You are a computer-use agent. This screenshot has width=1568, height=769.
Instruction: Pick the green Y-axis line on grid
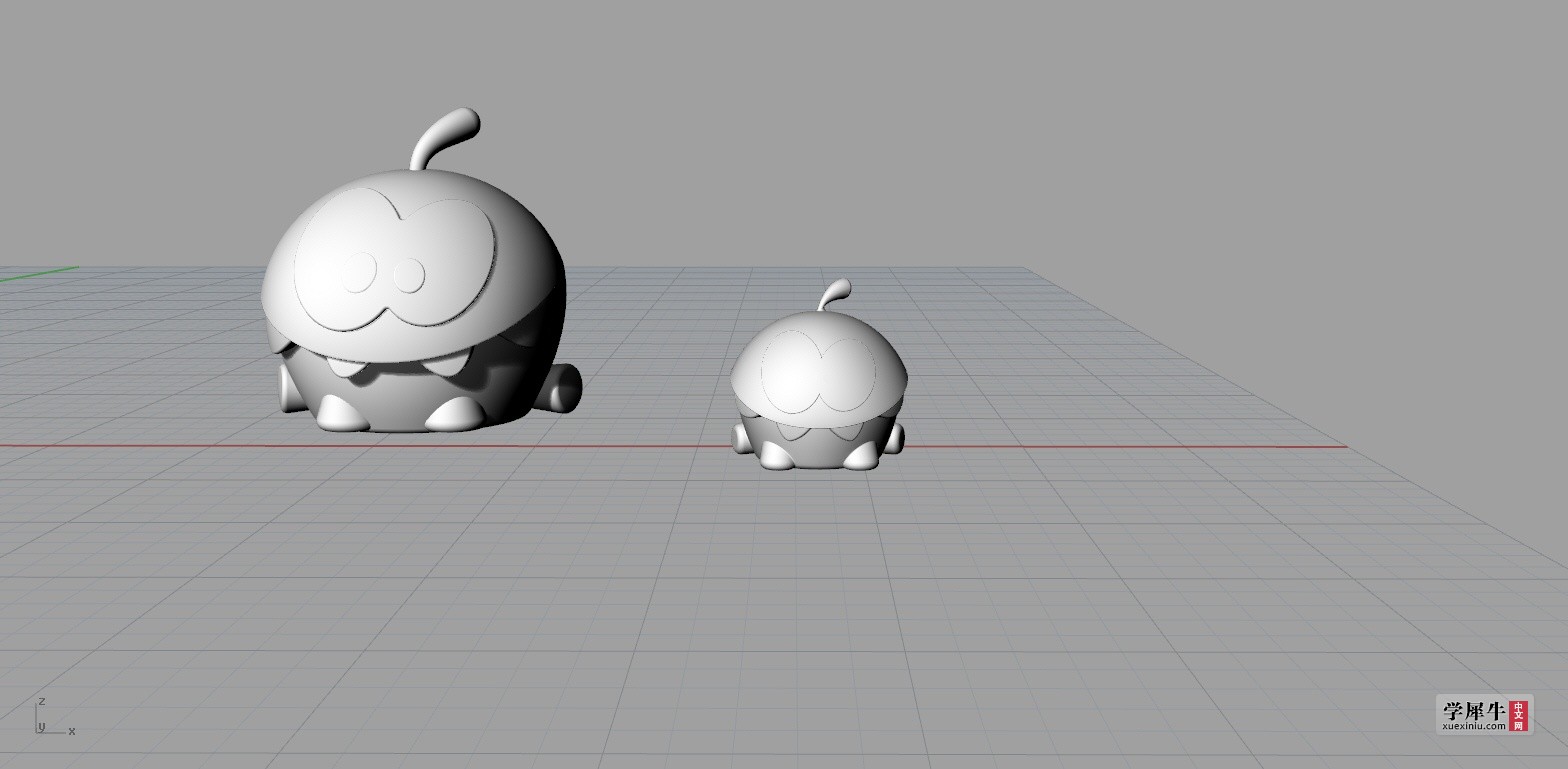pyautogui.click(x=38, y=273)
